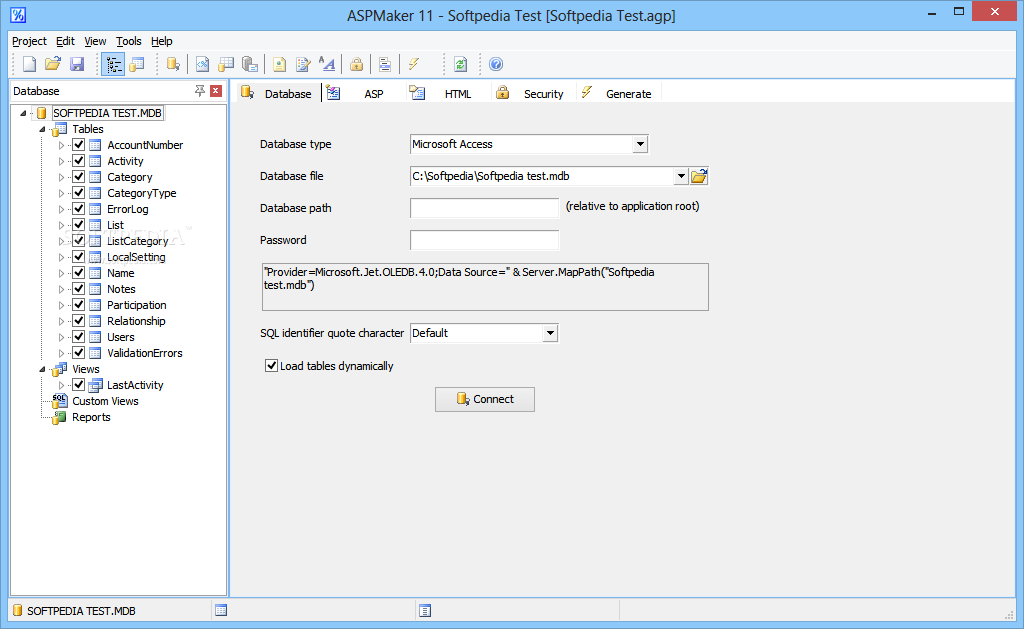Image resolution: width=1024 pixels, height=629 pixels.
Task: Select the Reports node in the tree
Action: pos(91,417)
